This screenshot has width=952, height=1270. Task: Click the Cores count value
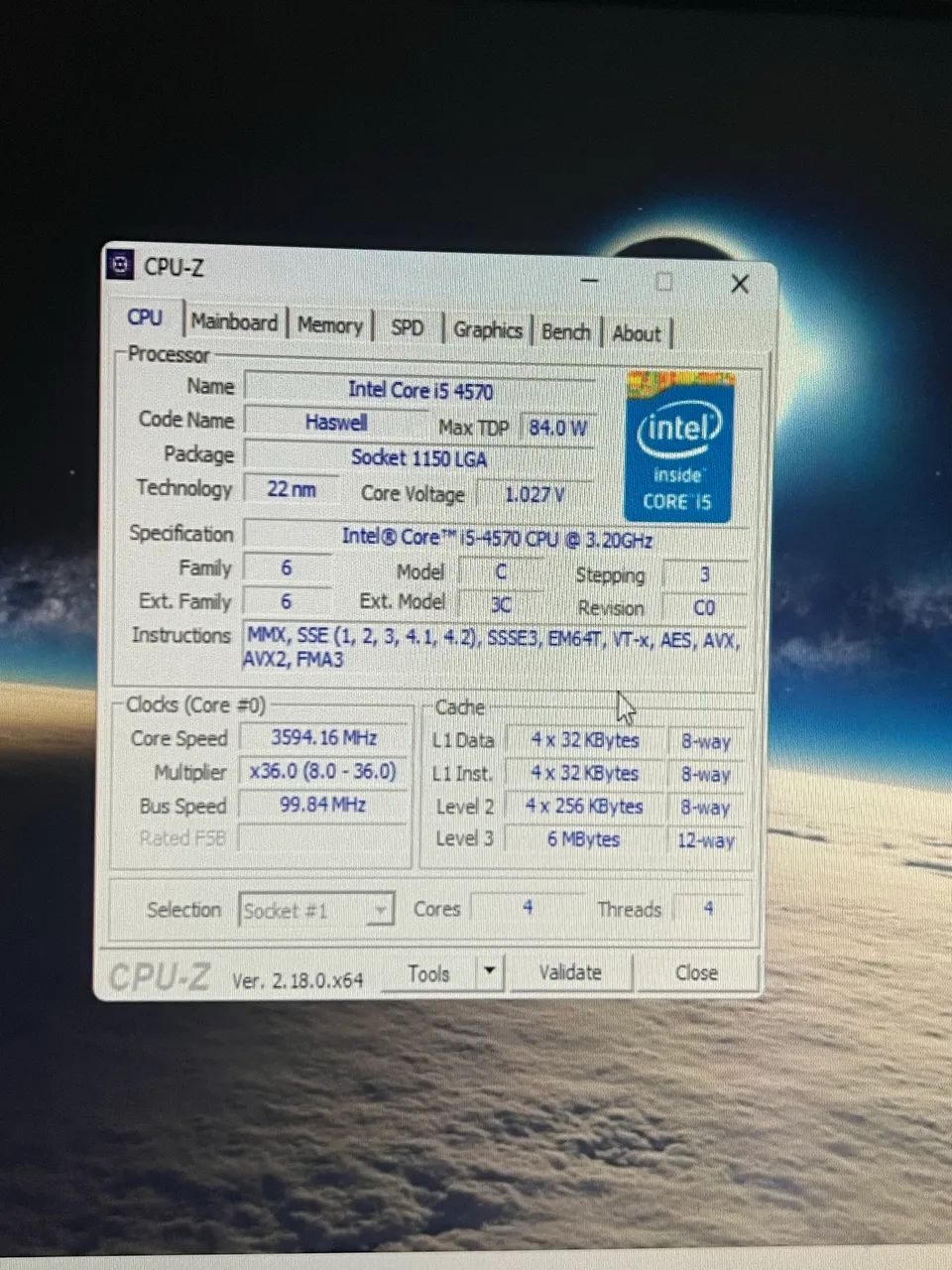(x=528, y=908)
